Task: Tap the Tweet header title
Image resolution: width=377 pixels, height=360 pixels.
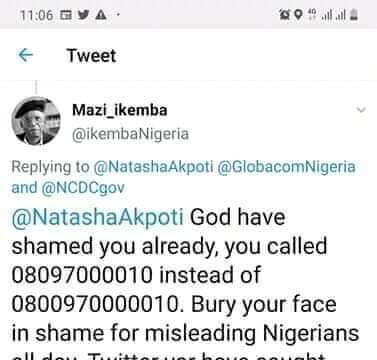Action: click(91, 55)
